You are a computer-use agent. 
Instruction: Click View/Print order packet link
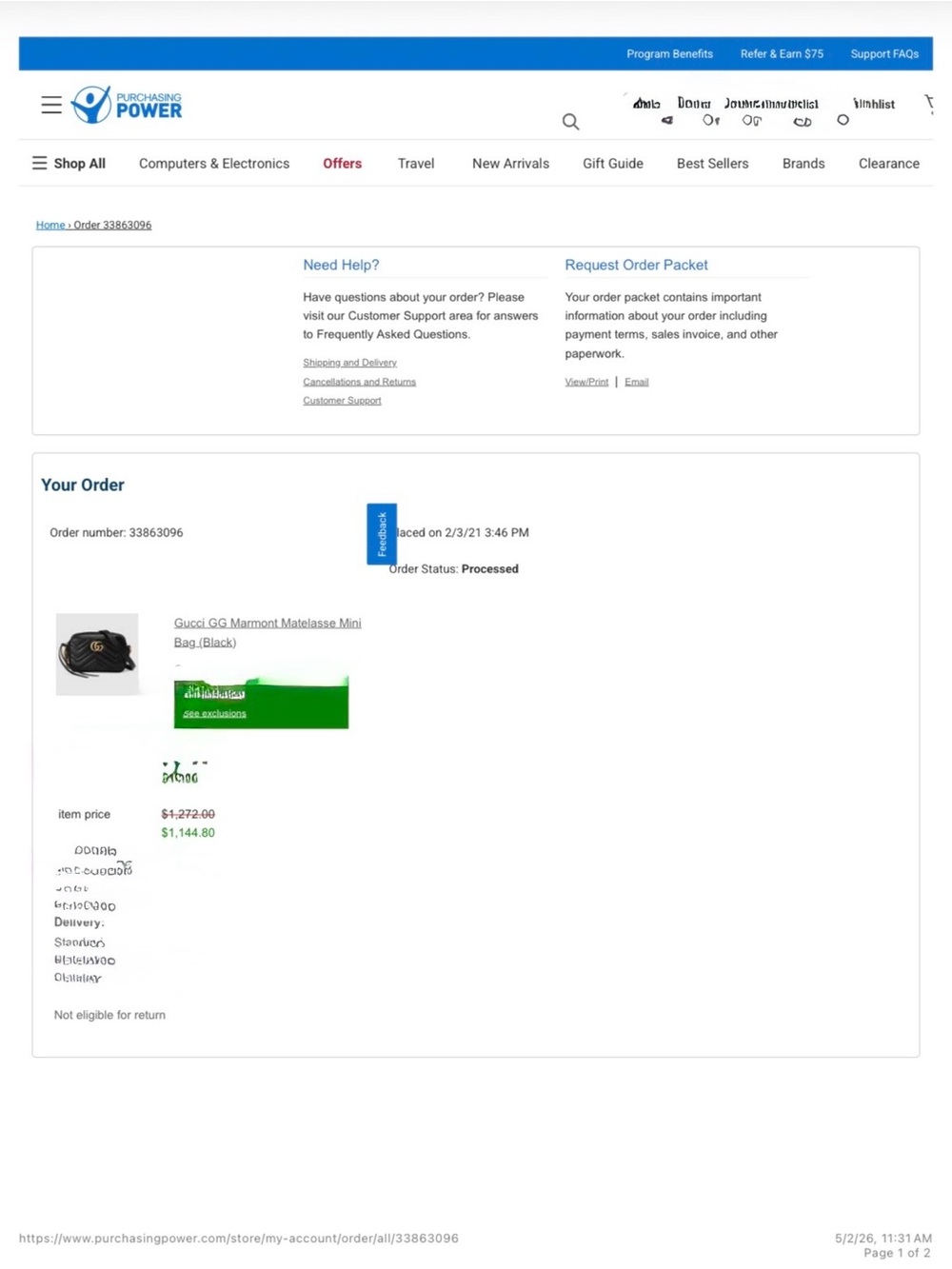coord(586,382)
